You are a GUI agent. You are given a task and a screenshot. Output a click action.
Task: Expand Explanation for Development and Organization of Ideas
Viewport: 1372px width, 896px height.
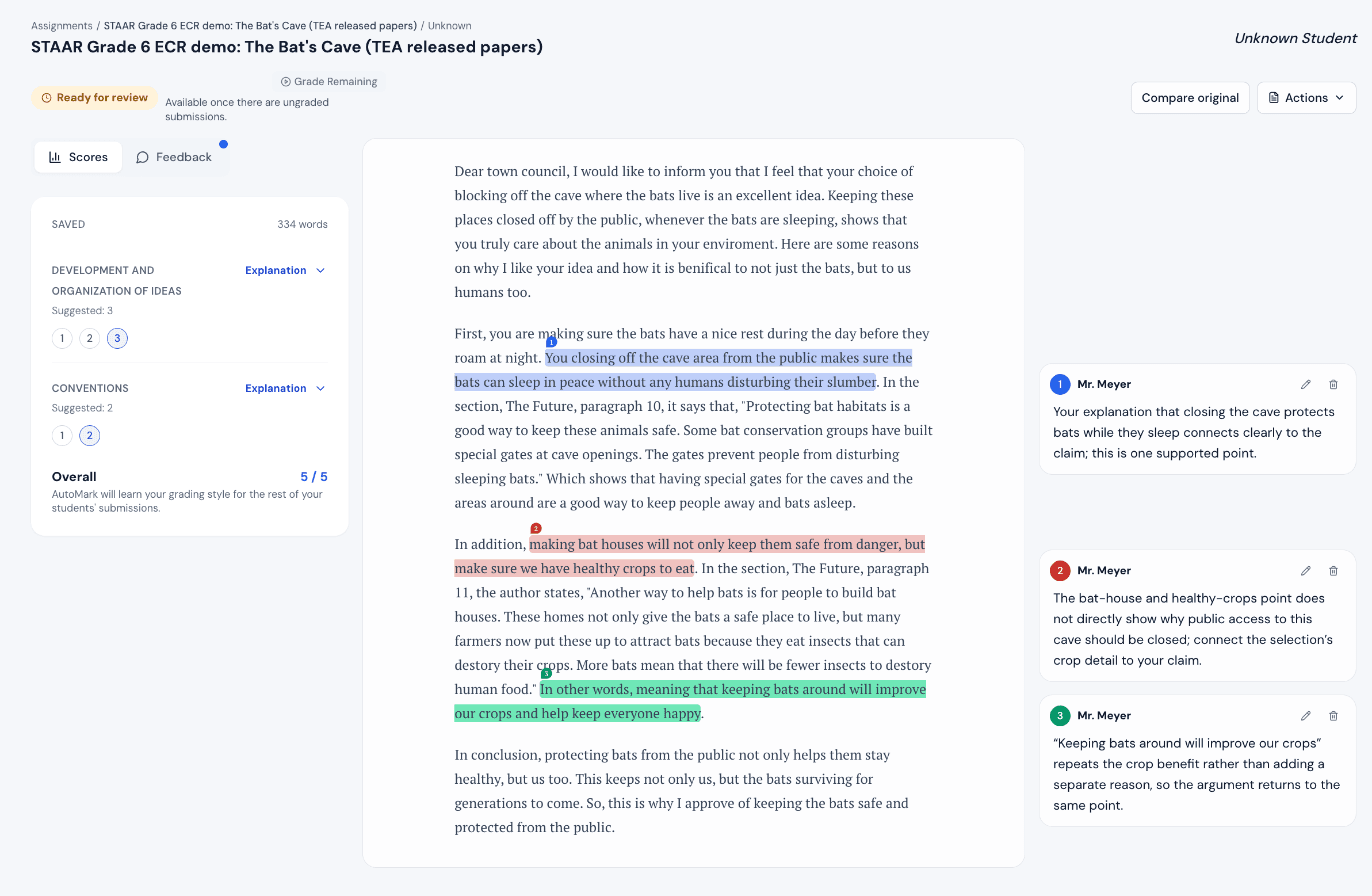pos(285,270)
